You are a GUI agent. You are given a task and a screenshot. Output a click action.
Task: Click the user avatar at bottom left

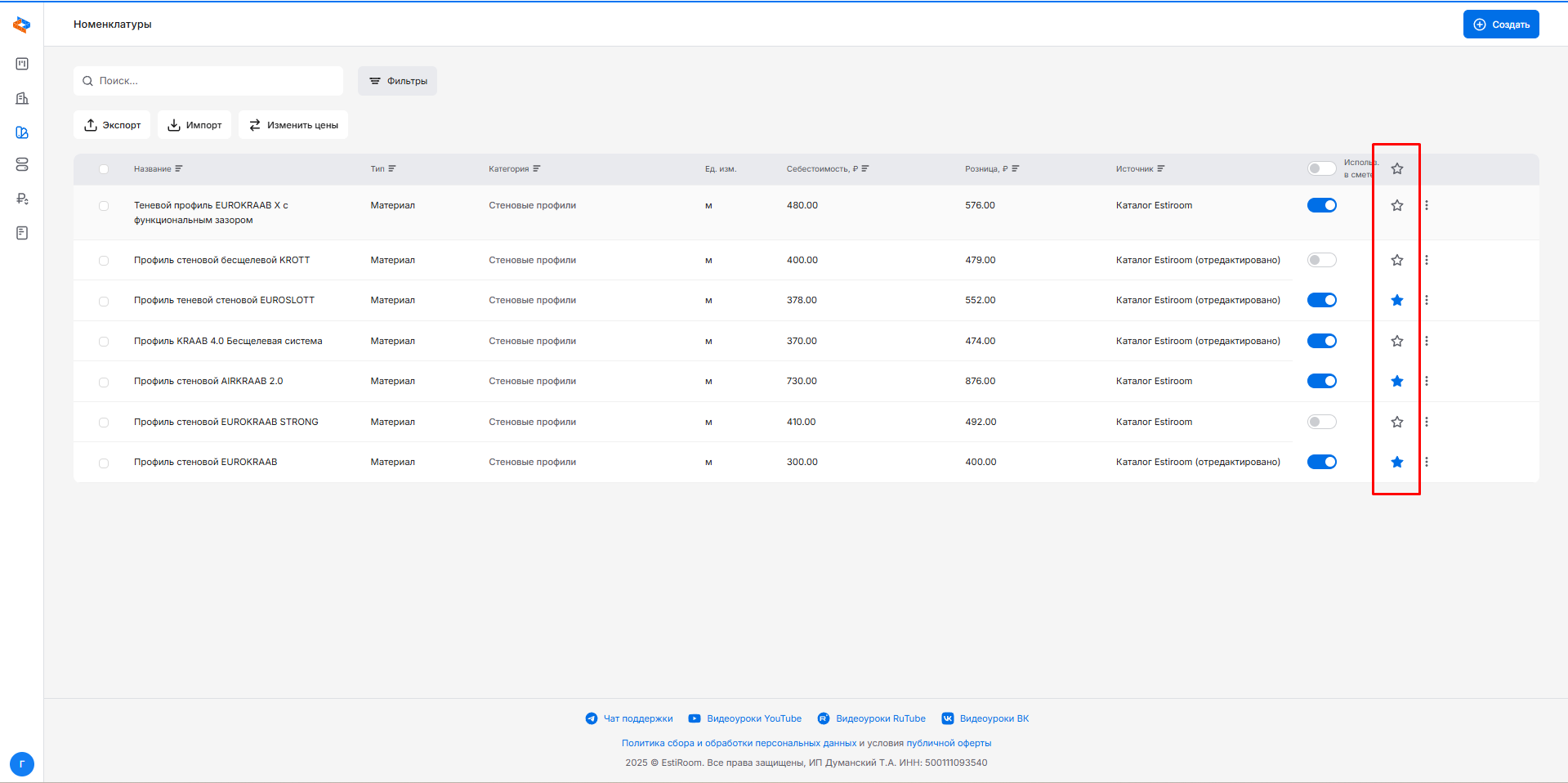pyautogui.click(x=22, y=764)
